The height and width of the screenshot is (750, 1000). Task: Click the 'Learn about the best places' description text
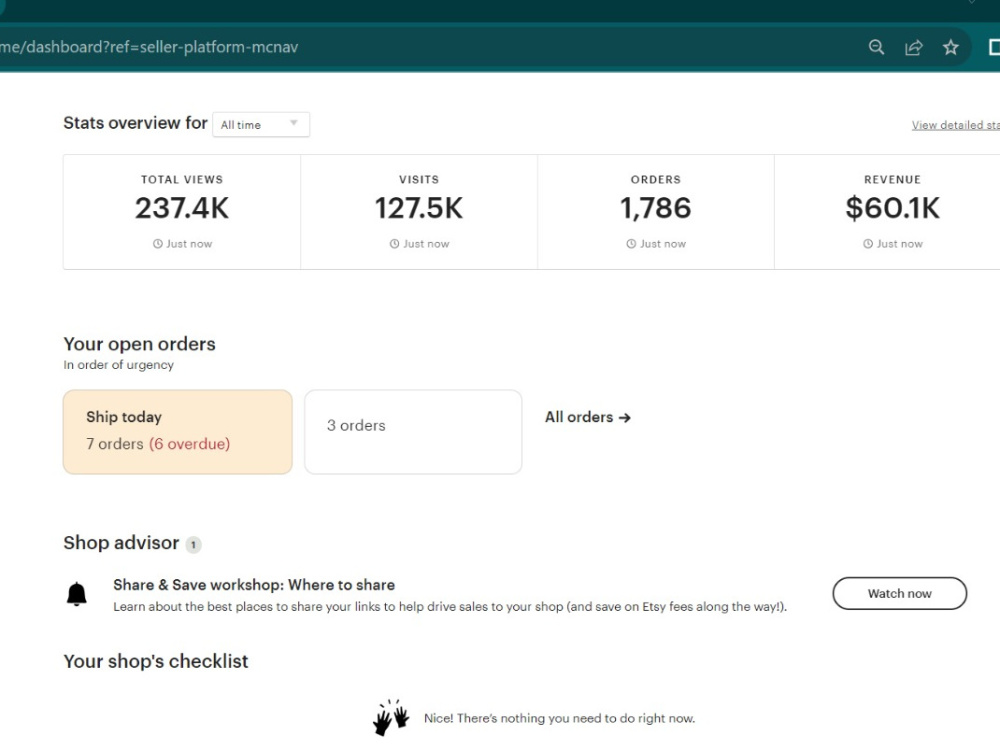pos(450,607)
